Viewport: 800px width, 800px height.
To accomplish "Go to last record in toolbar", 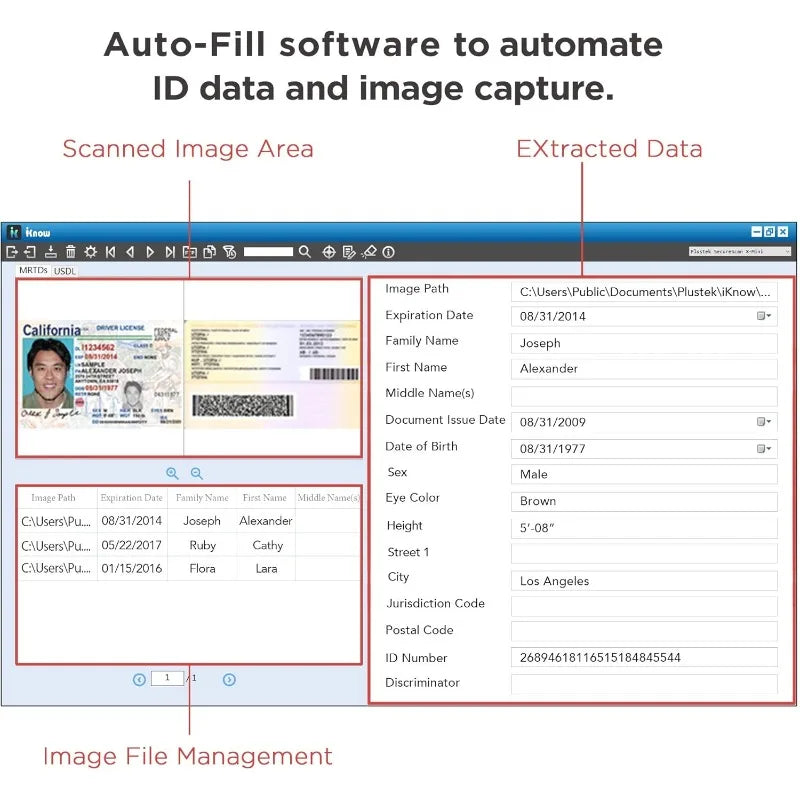I will point(170,252).
